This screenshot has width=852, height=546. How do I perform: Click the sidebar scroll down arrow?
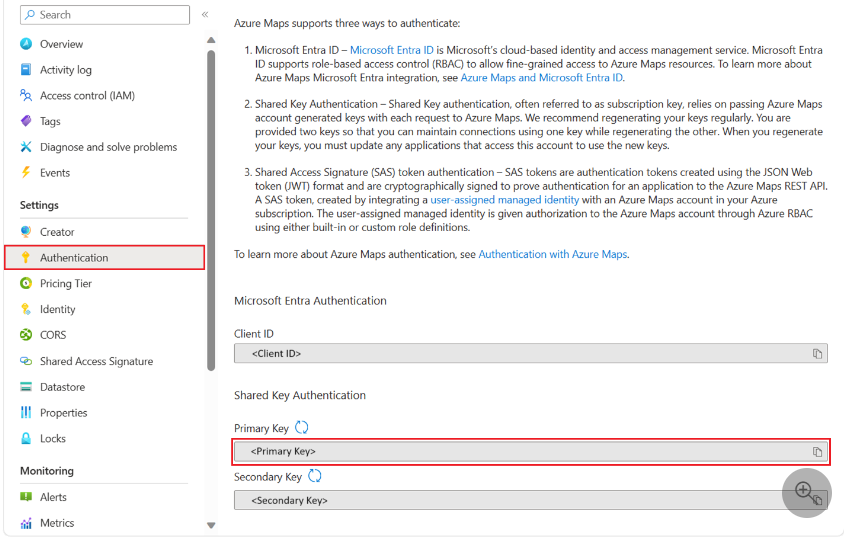(x=211, y=525)
